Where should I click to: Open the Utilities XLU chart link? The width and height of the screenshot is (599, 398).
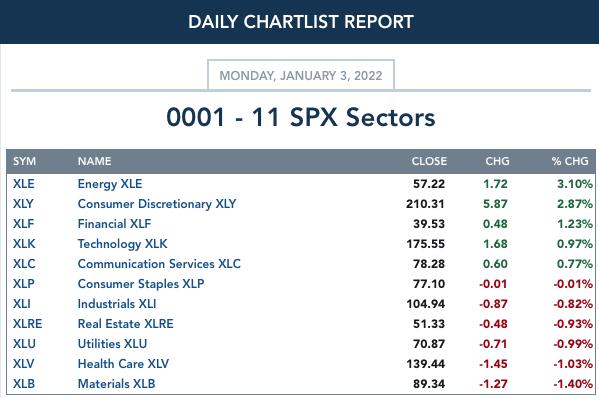tap(112, 344)
